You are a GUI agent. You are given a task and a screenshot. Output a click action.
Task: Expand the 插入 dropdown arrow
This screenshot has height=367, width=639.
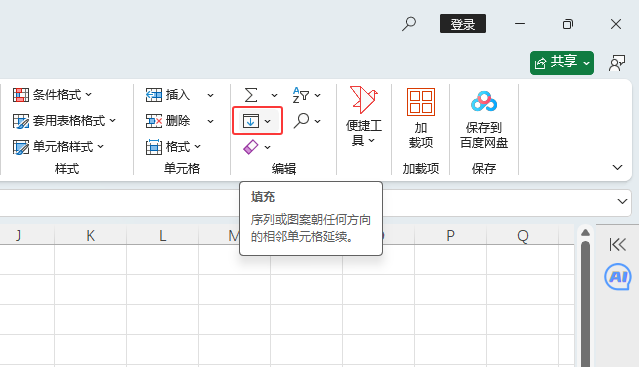point(210,95)
